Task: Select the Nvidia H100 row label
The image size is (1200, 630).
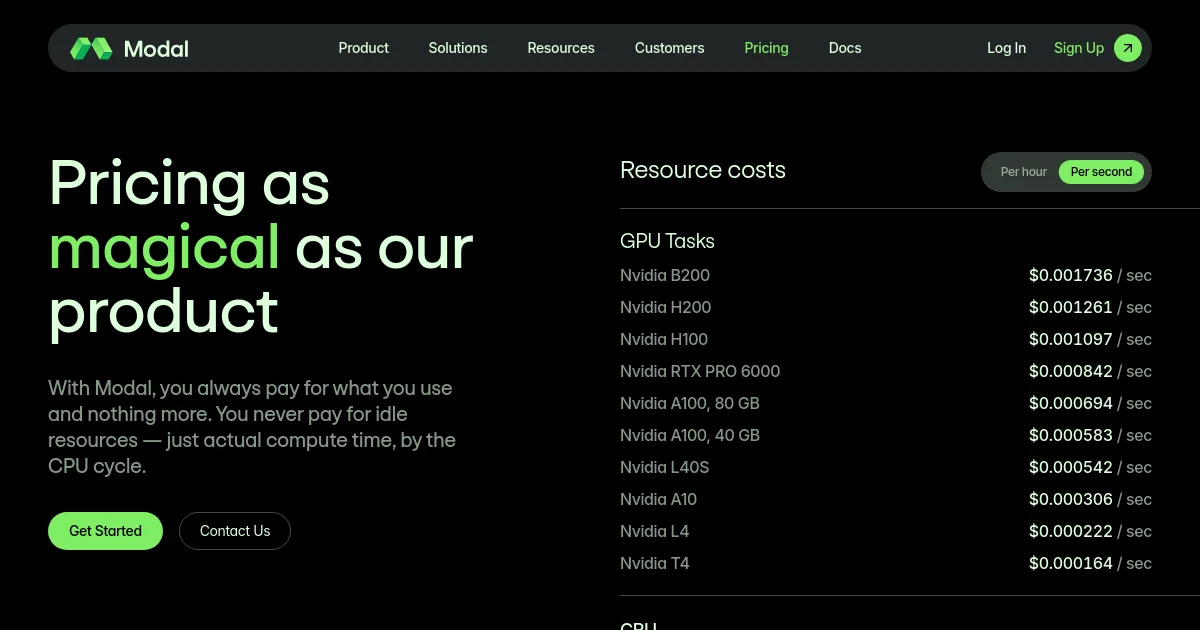Action: (x=664, y=339)
